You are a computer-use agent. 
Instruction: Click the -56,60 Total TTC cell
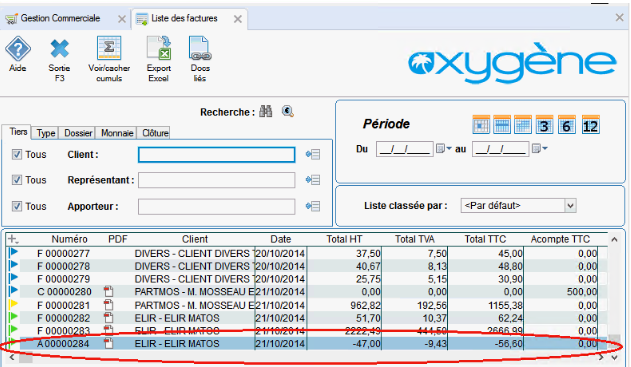coord(486,344)
